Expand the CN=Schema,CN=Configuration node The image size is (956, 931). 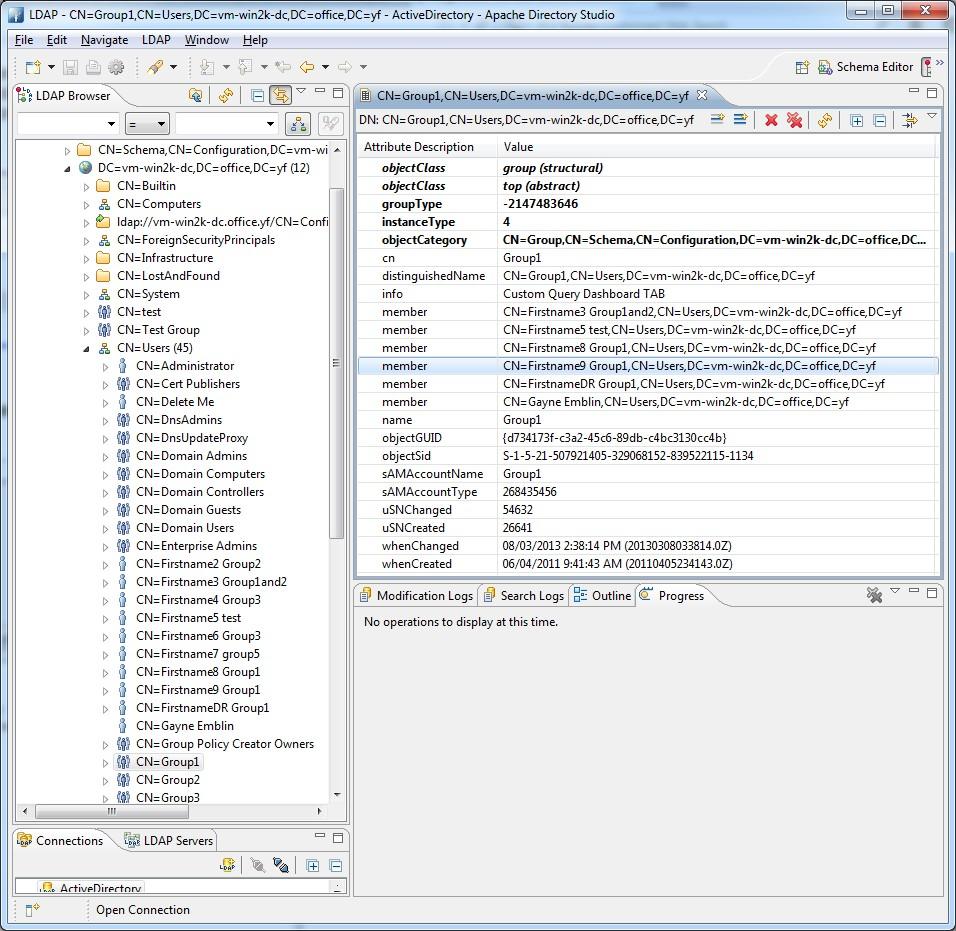[67, 151]
